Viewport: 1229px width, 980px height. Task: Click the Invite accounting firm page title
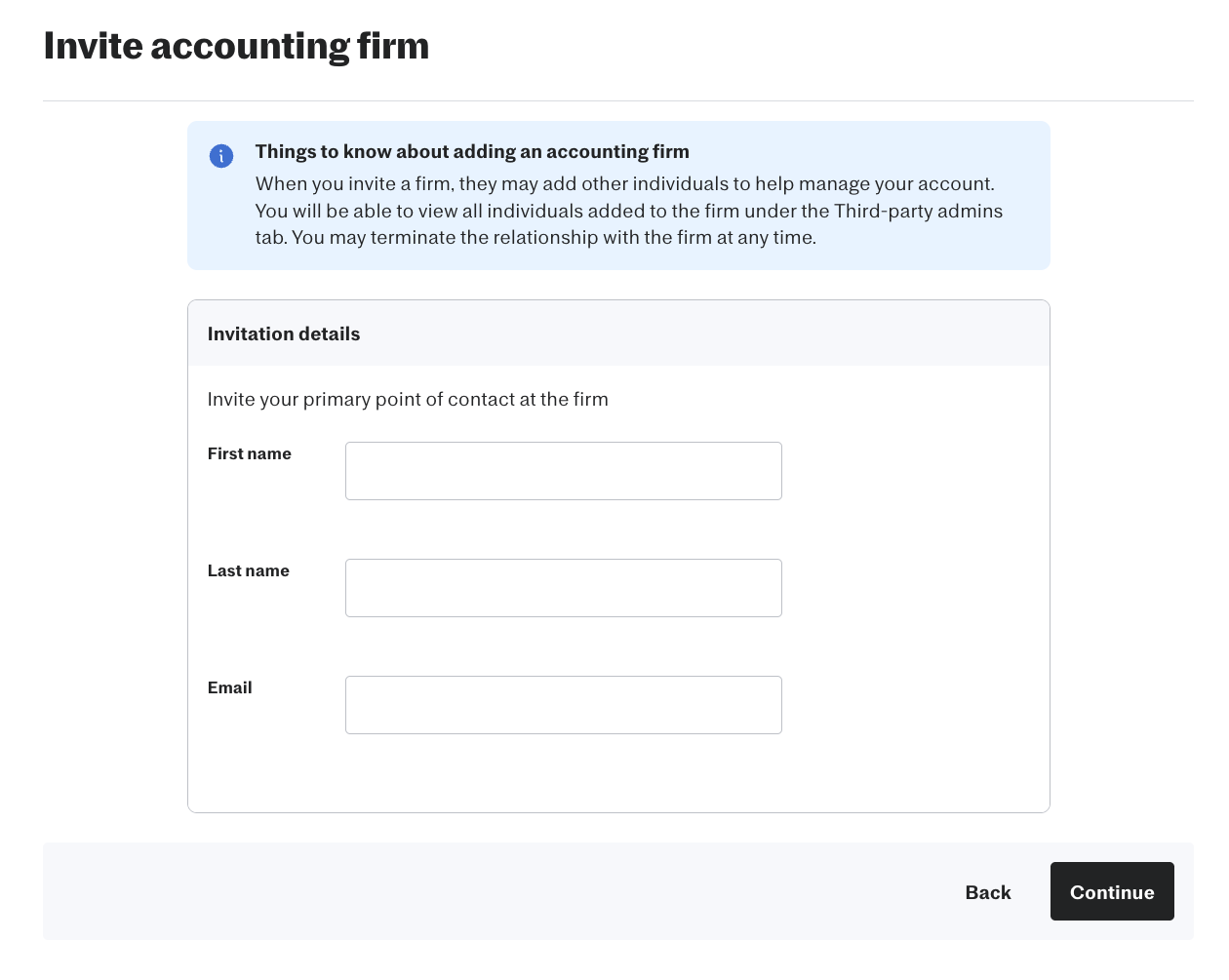pyautogui.click(x=236, y=46)
